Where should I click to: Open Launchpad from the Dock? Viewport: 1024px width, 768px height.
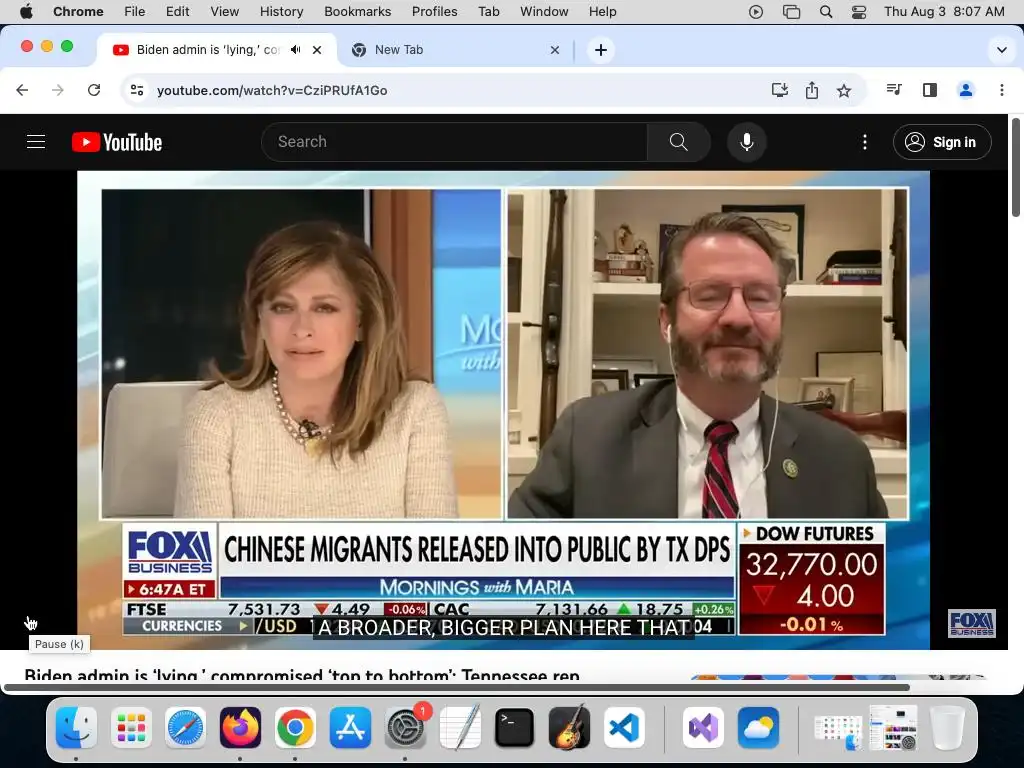click(x=131, y=727)
